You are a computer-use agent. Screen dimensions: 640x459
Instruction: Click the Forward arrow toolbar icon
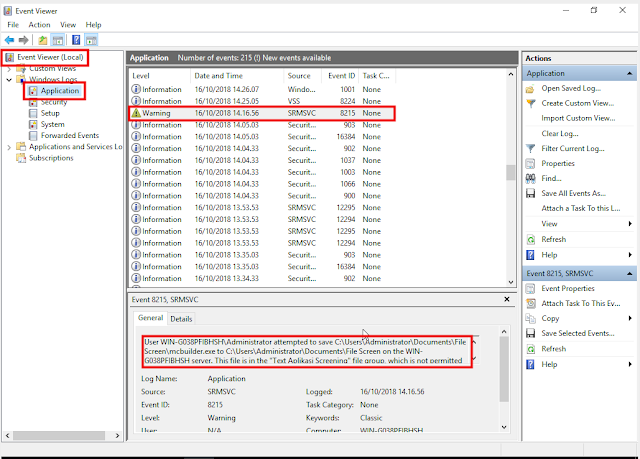[23, 40]
